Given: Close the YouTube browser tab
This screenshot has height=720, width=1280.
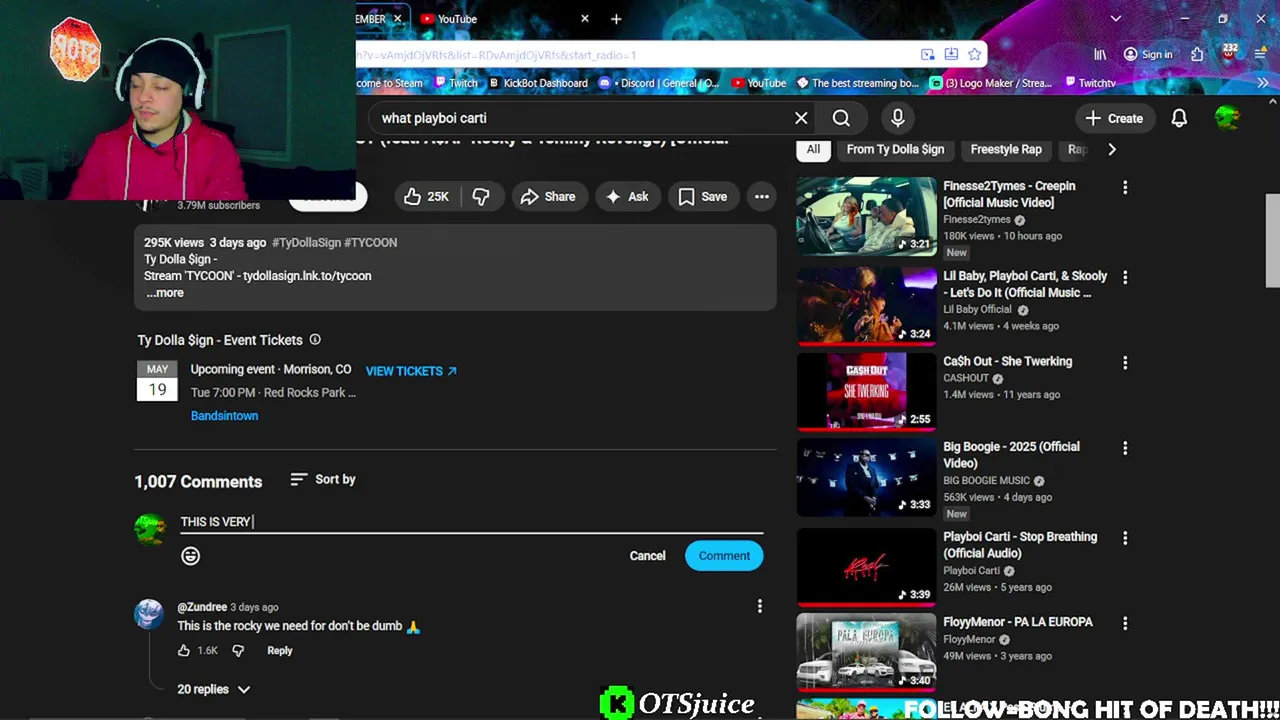Looking at the screenshot, I should point(585,19).
